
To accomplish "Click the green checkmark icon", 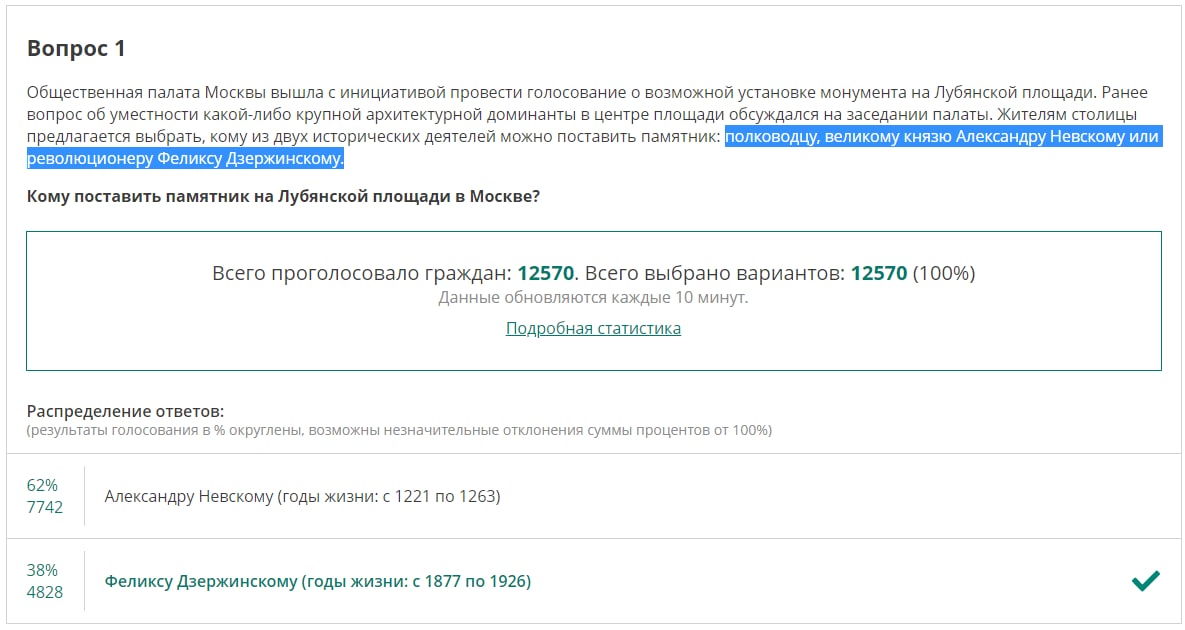I will tap(1145, 581).
